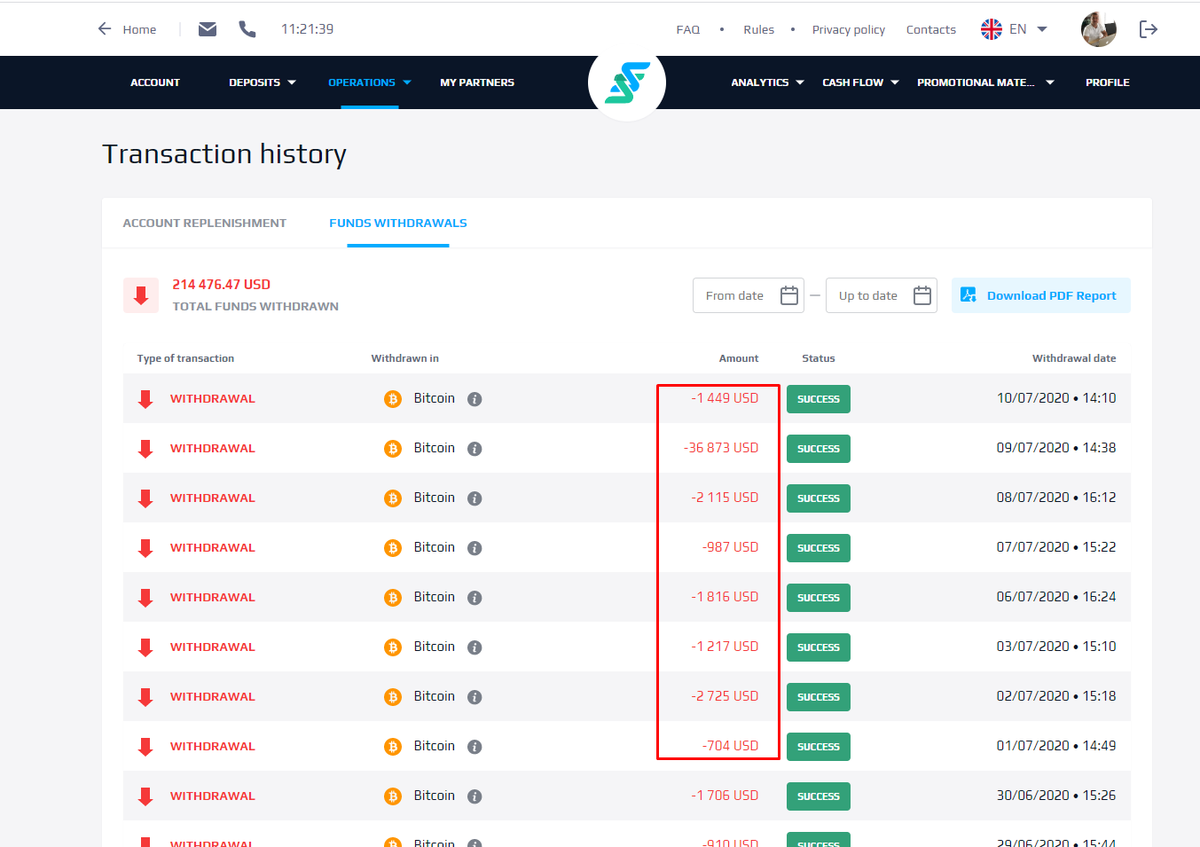Open the user avatar photo
This screenshot has width=1200, height=847.
1099,29
